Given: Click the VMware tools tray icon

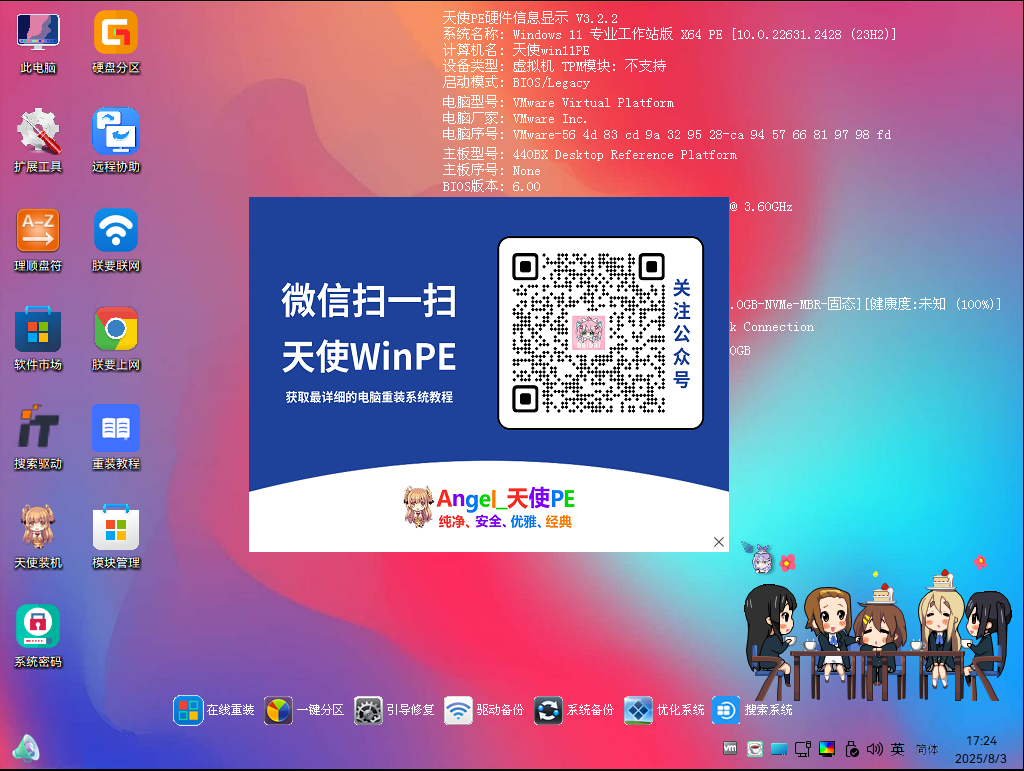Looking at the screenshot, I should [x=730, y=749].
